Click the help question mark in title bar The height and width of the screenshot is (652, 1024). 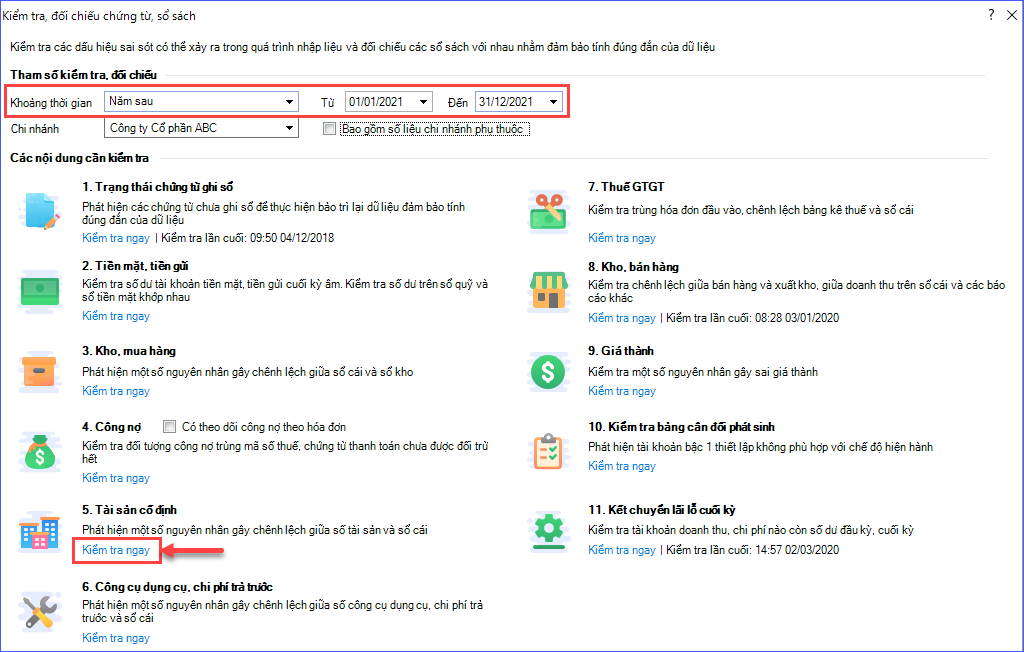click(991, 15)
